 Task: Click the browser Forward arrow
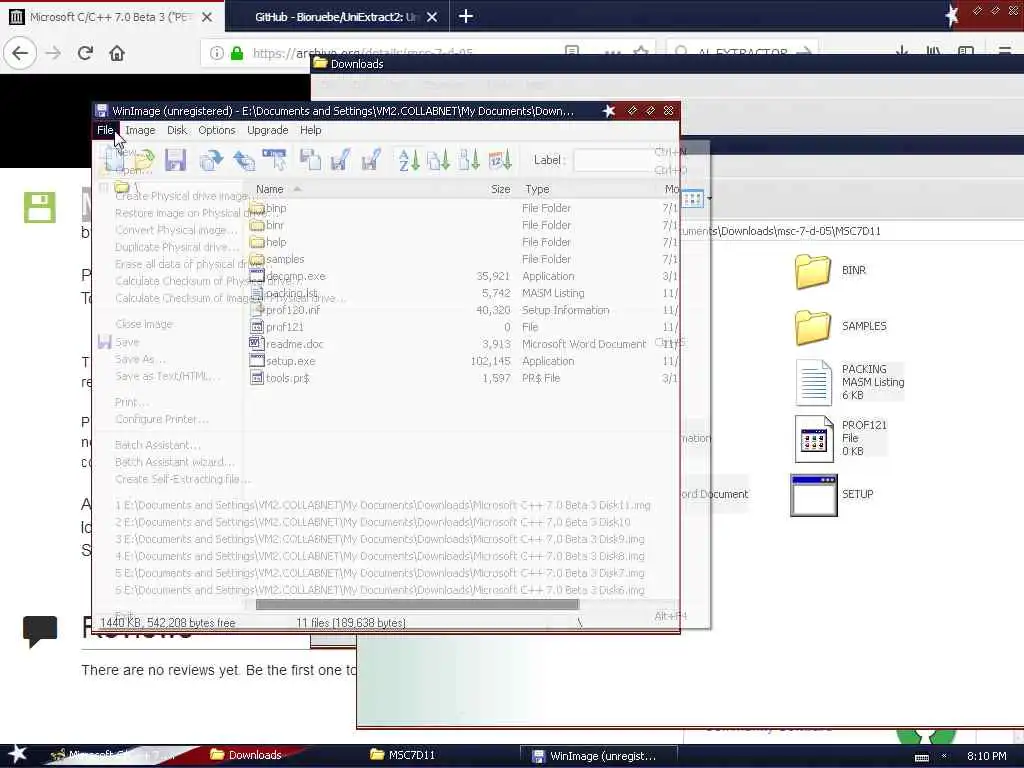click(x=53, y=53)
